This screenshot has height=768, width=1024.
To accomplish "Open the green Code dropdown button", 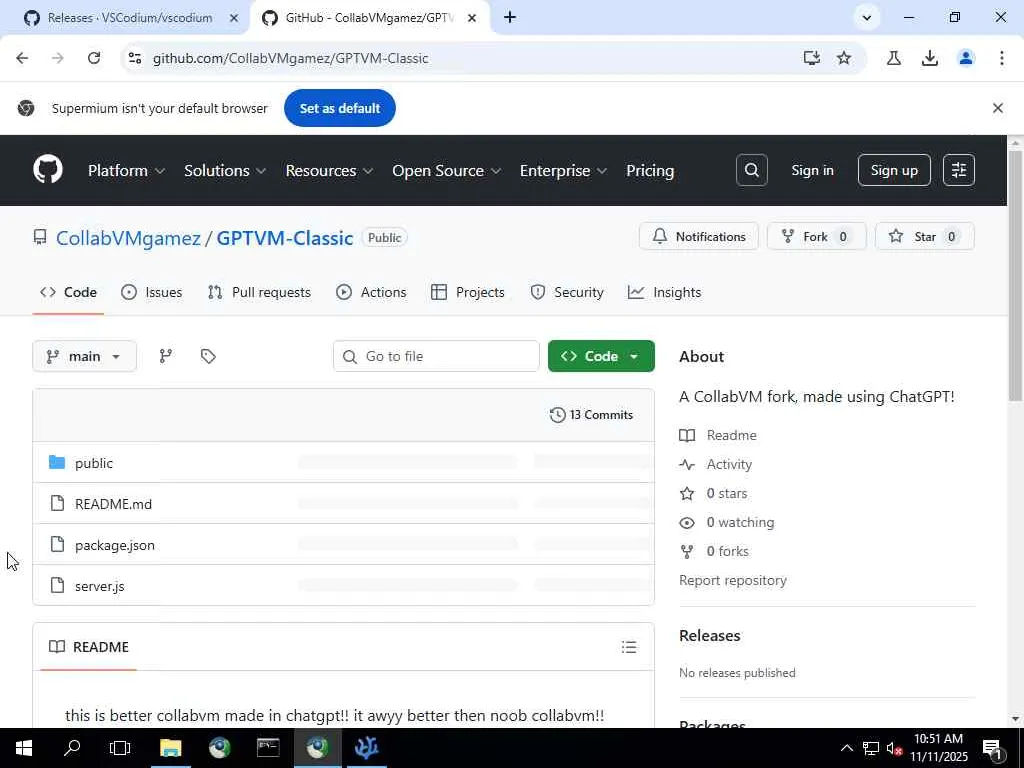I will 601,356.
